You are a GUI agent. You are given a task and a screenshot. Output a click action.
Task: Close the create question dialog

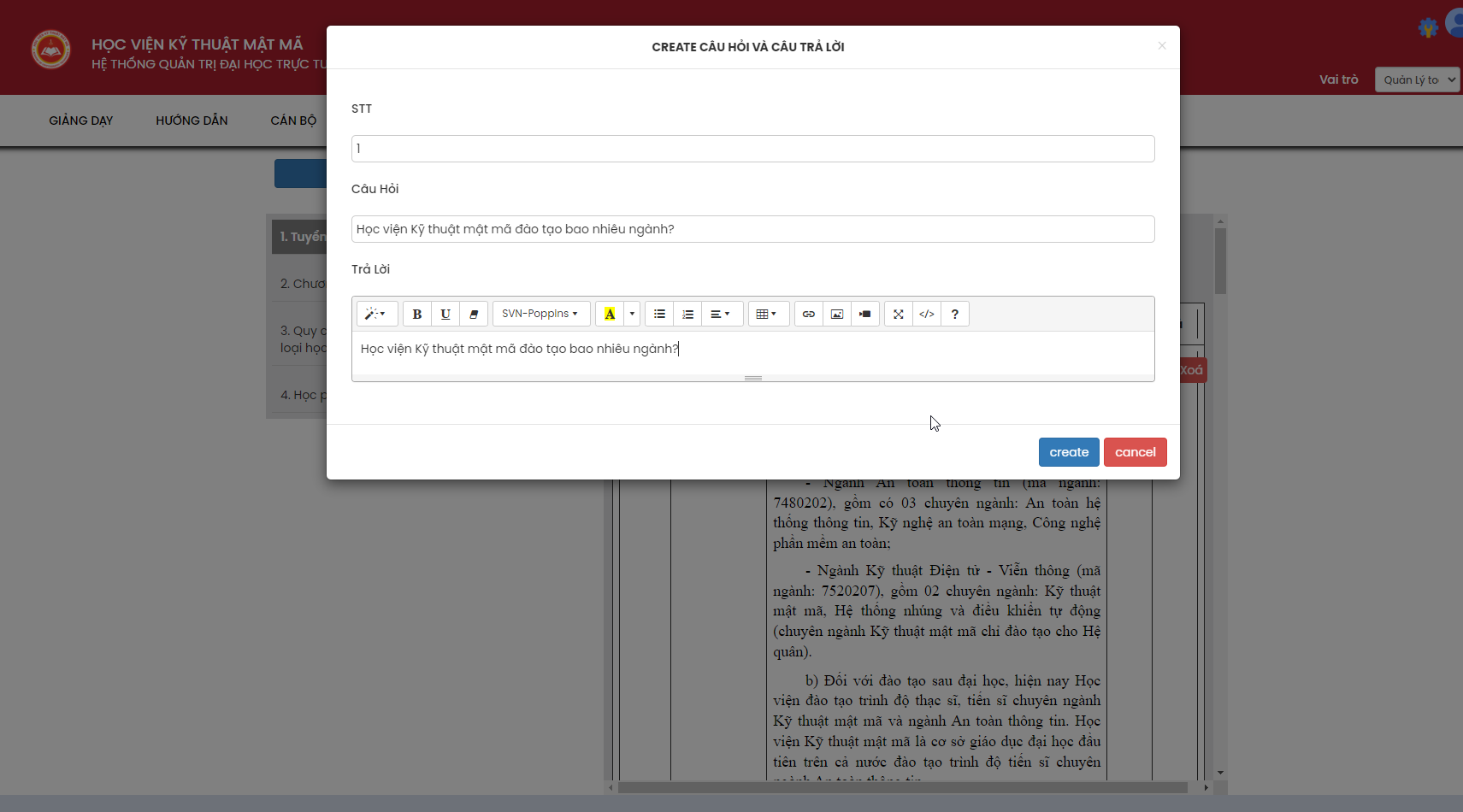(x=1161, y=46)
